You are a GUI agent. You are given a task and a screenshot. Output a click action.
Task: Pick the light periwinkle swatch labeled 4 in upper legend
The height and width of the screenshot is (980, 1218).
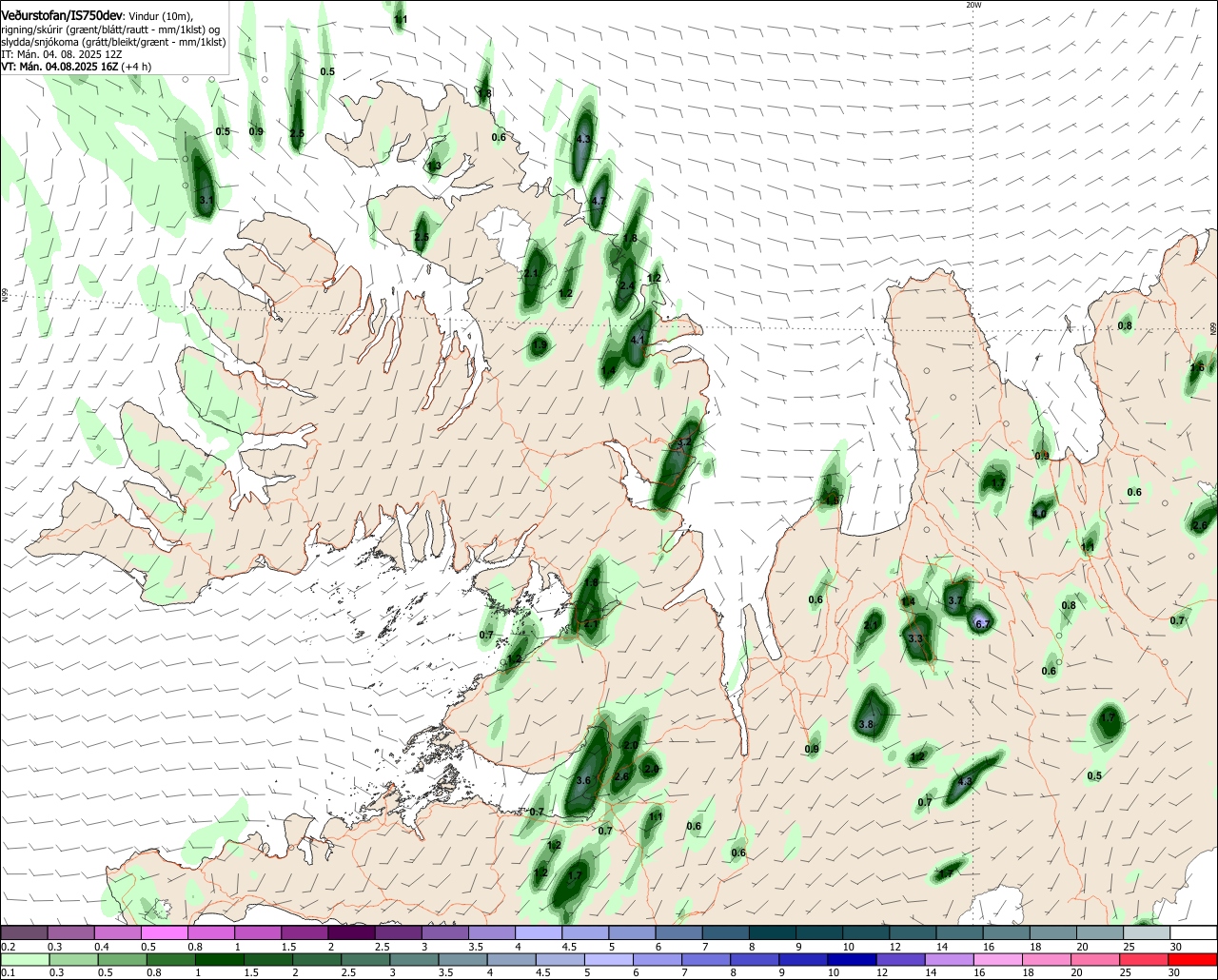tap(539, 933)
